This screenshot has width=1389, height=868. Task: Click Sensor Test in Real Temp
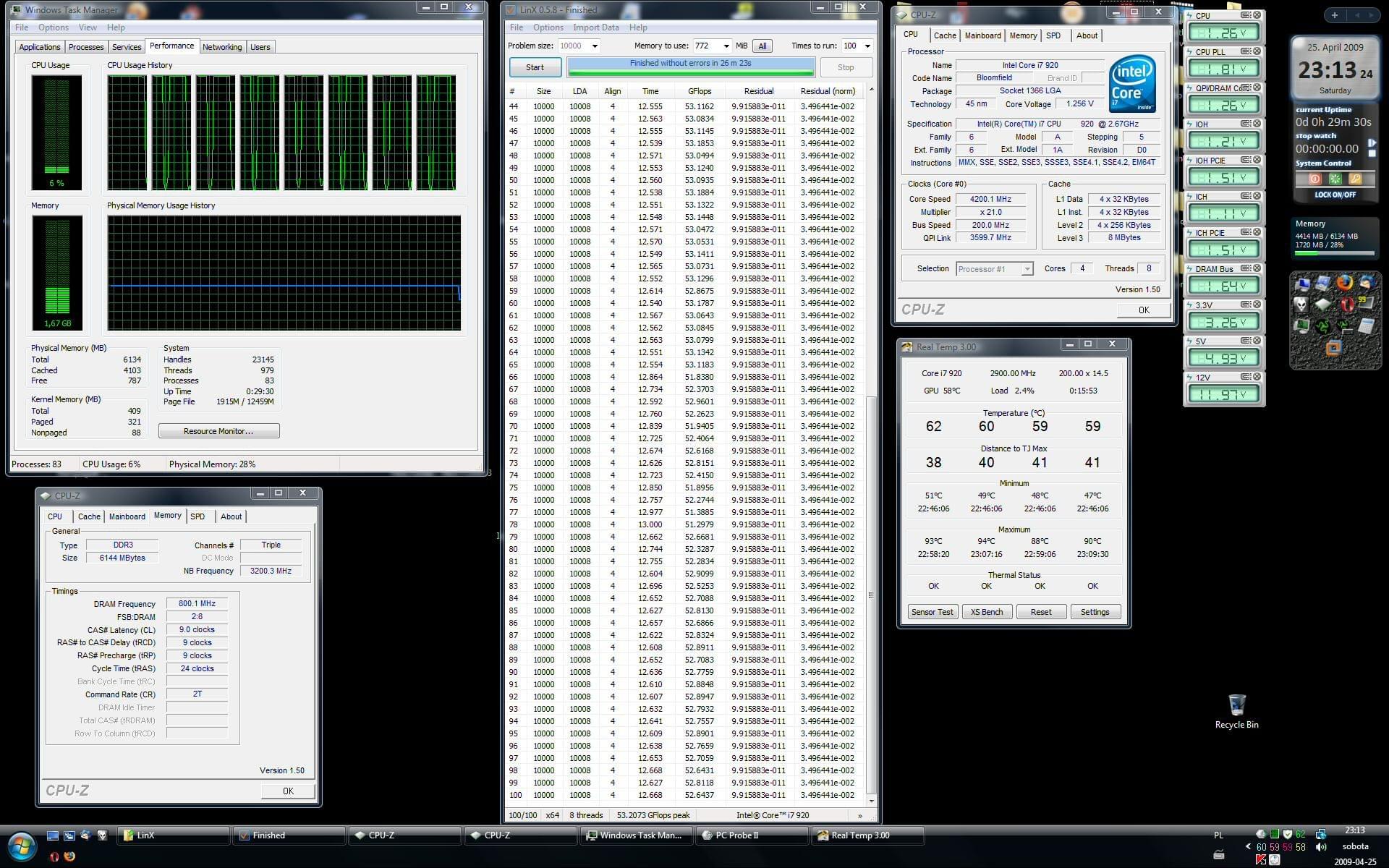tap(933, 612)
